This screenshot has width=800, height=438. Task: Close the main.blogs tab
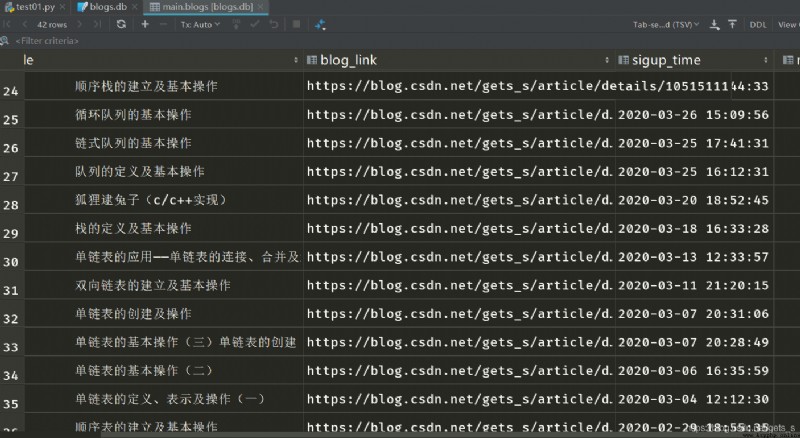pos(260,7)
